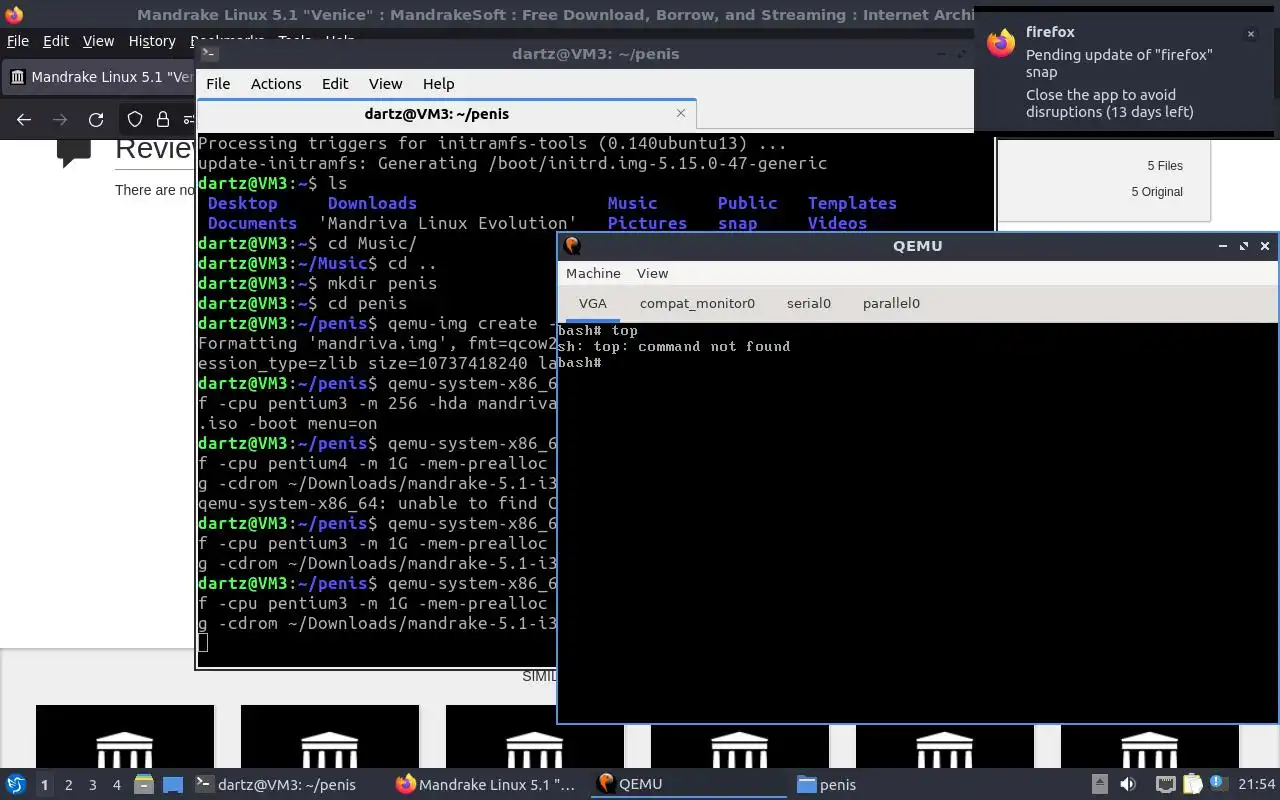This screenshot has height=800, width=1280.
Task: Click the update notifier tray icon
Action: pyautogui.click(x=1217, y=783)
